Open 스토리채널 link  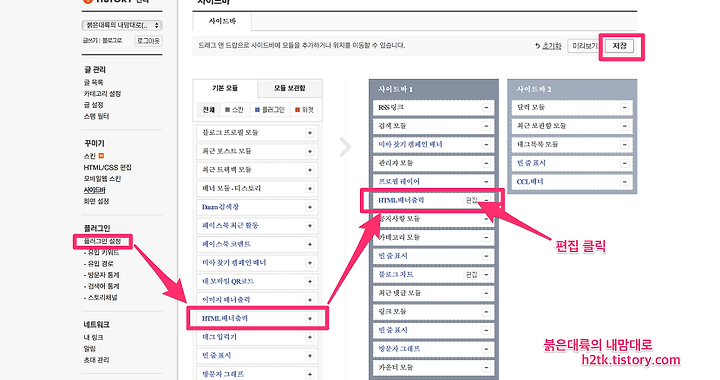click(101, 297)
